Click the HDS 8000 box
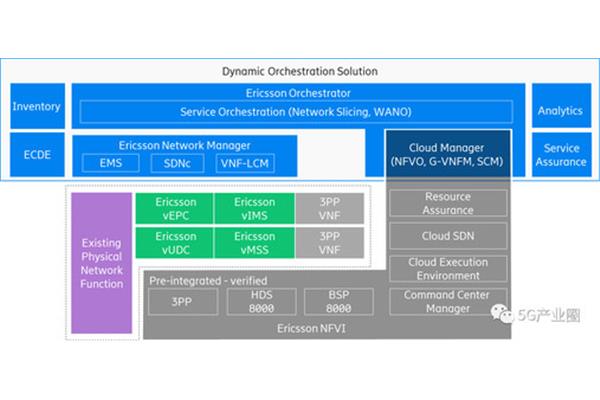Viewport: 600px width, 400px height. (262, 302)
